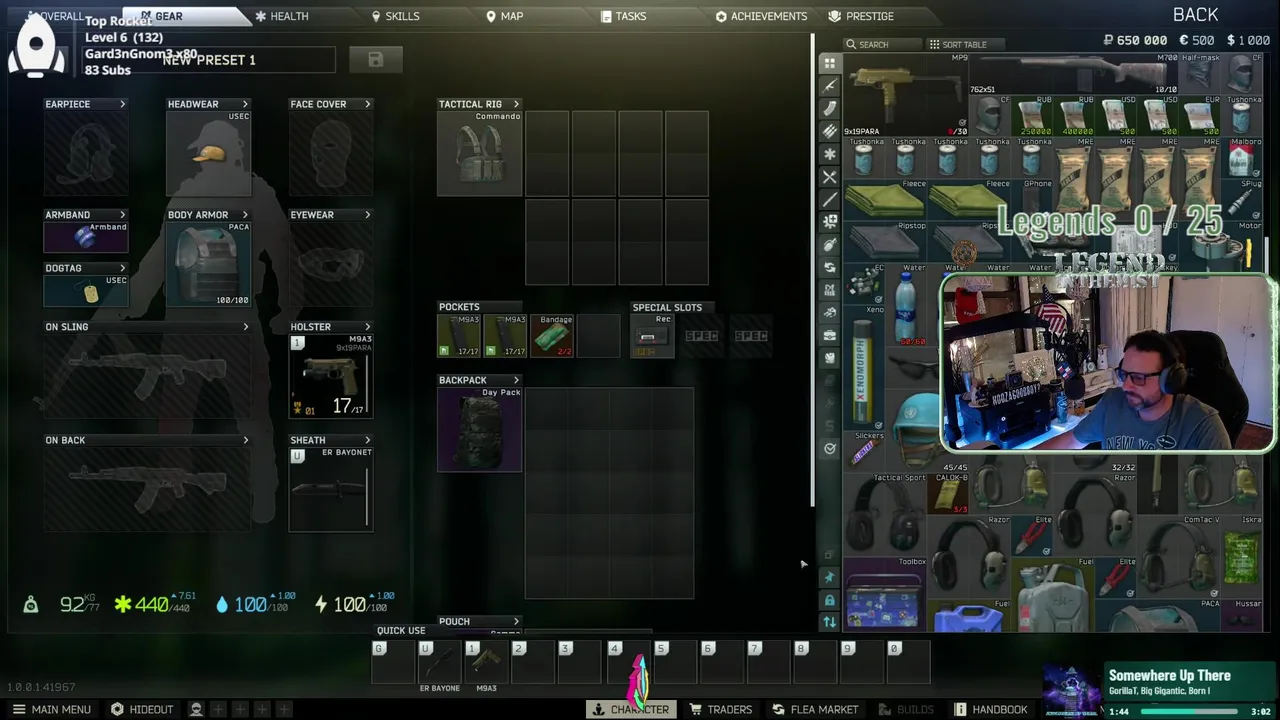Viewport: 1280px width, 720px height.
Task: Expand the Body Armor slot arrow
Action: pos(244,215)
